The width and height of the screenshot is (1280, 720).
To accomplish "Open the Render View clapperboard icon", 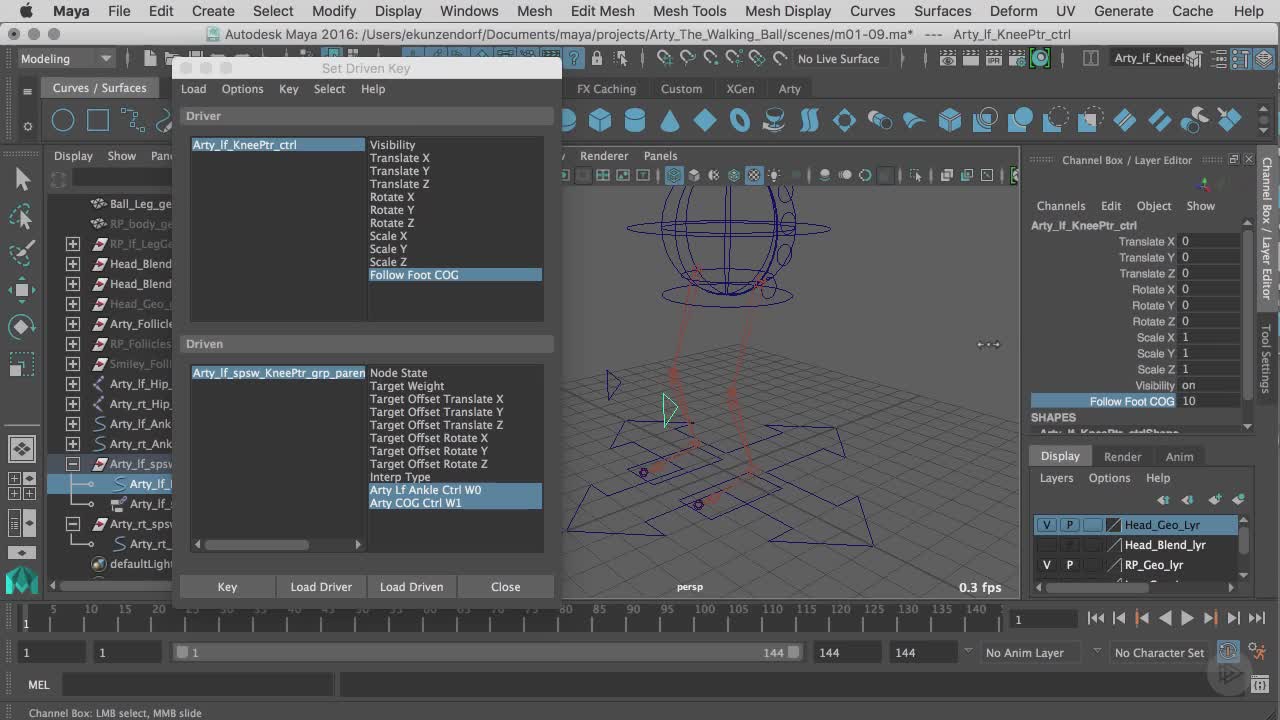I will 947,59.
